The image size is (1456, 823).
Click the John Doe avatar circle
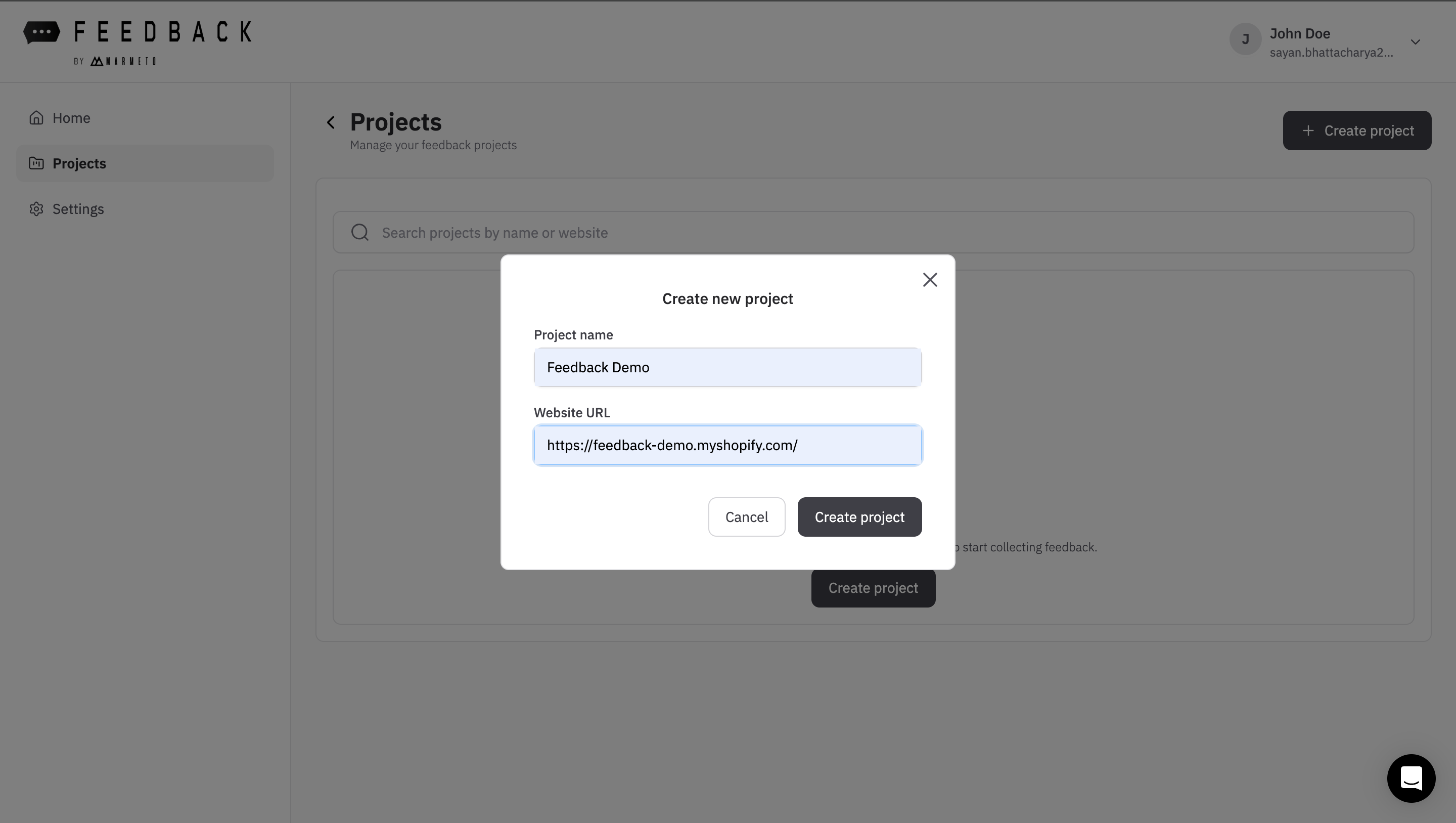(1245, 39)
